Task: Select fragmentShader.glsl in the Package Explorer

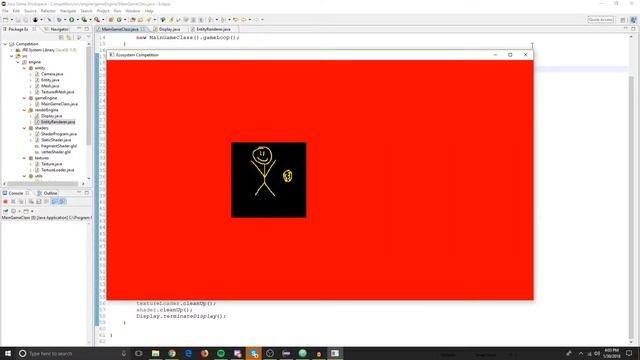Action: tap(58, 146)
